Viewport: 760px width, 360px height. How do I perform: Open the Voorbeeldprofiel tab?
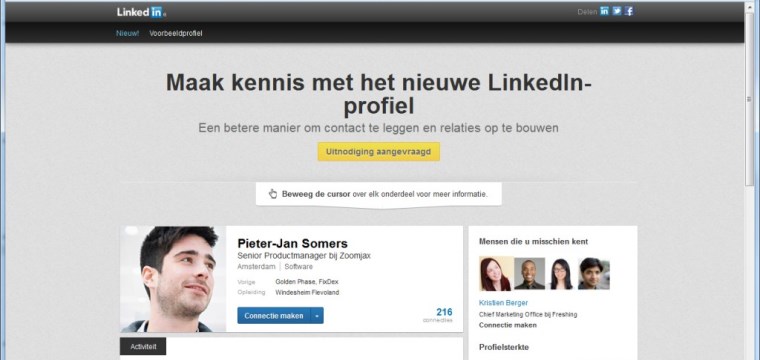point(175,33)
